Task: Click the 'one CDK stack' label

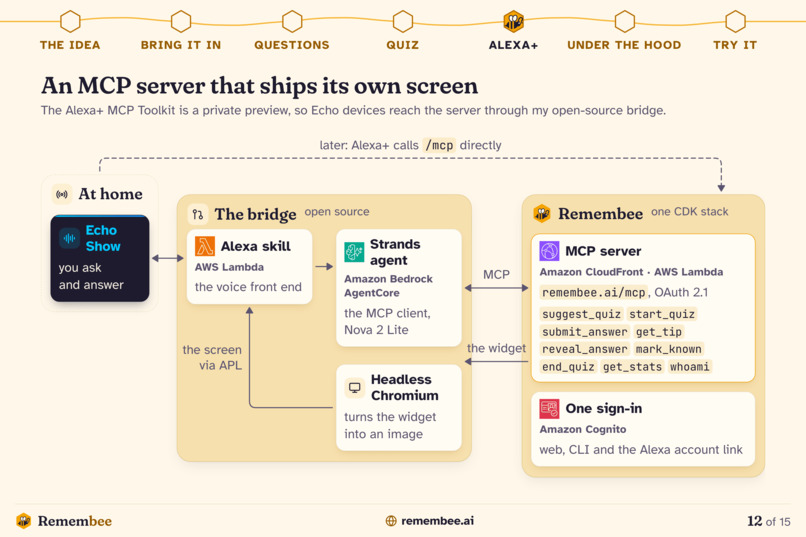Action: tap(690, 212)
